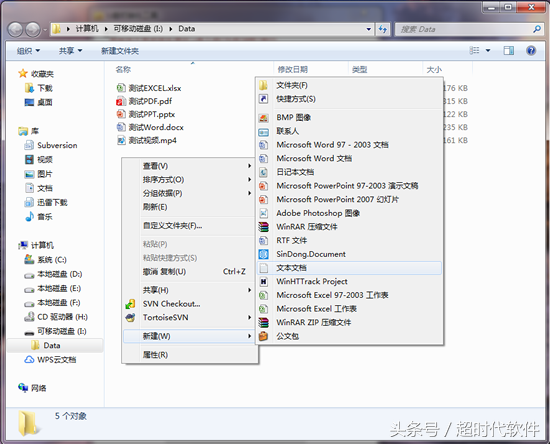This screenshot has width=550, height=444.
Task: Expand the 共享 toolbar dropdown
Action: (x=71, y=51)
